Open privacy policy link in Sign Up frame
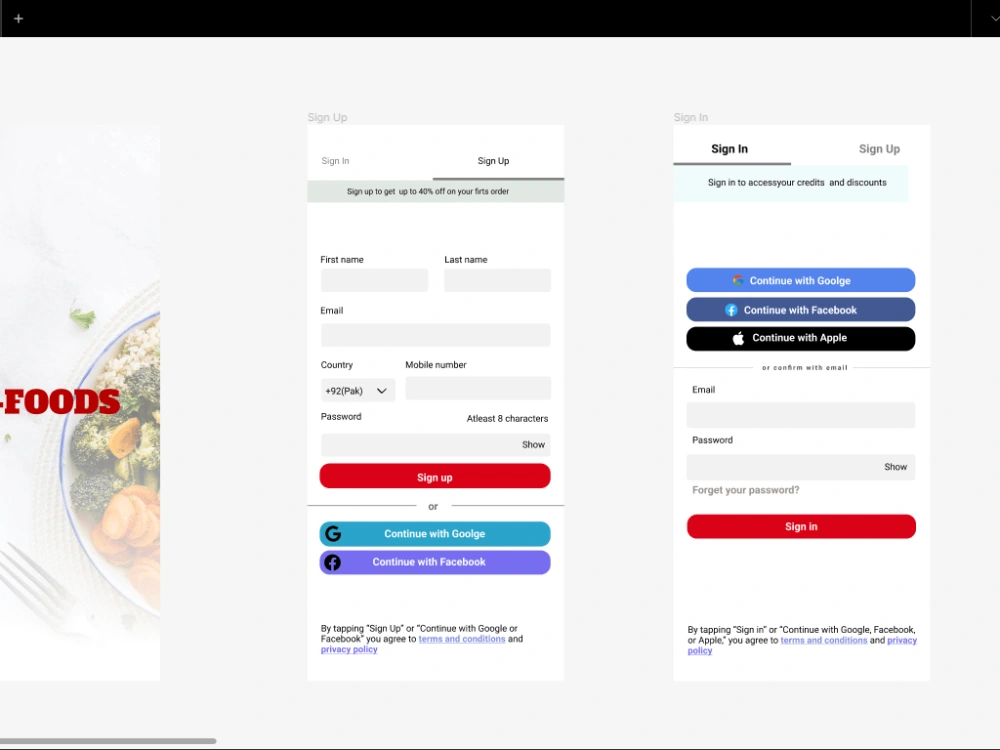Image resolution: width=1000 pixels, height=750 pixels. (349, 649)
